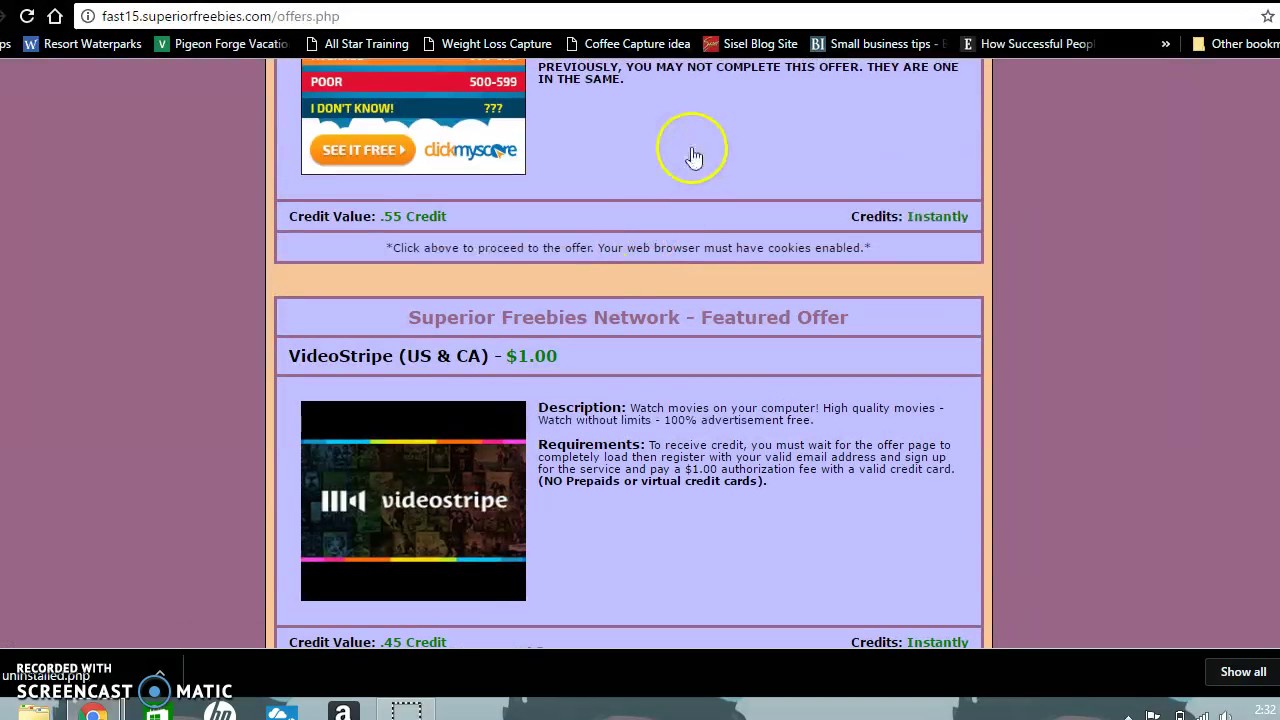Image resolution: width=1280 pixels, height=720 pixels.
Task: Click the VideoStripe (US & CA) offer title
Action: pos(388,356)
